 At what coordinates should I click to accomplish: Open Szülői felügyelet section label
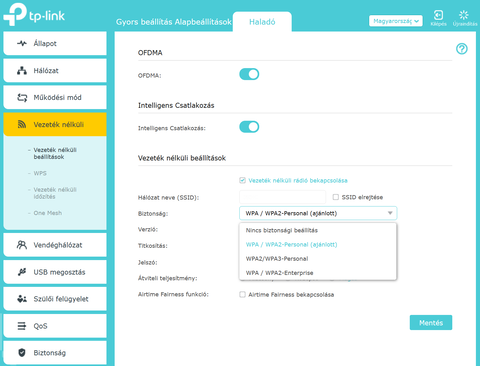pos(61,299)
